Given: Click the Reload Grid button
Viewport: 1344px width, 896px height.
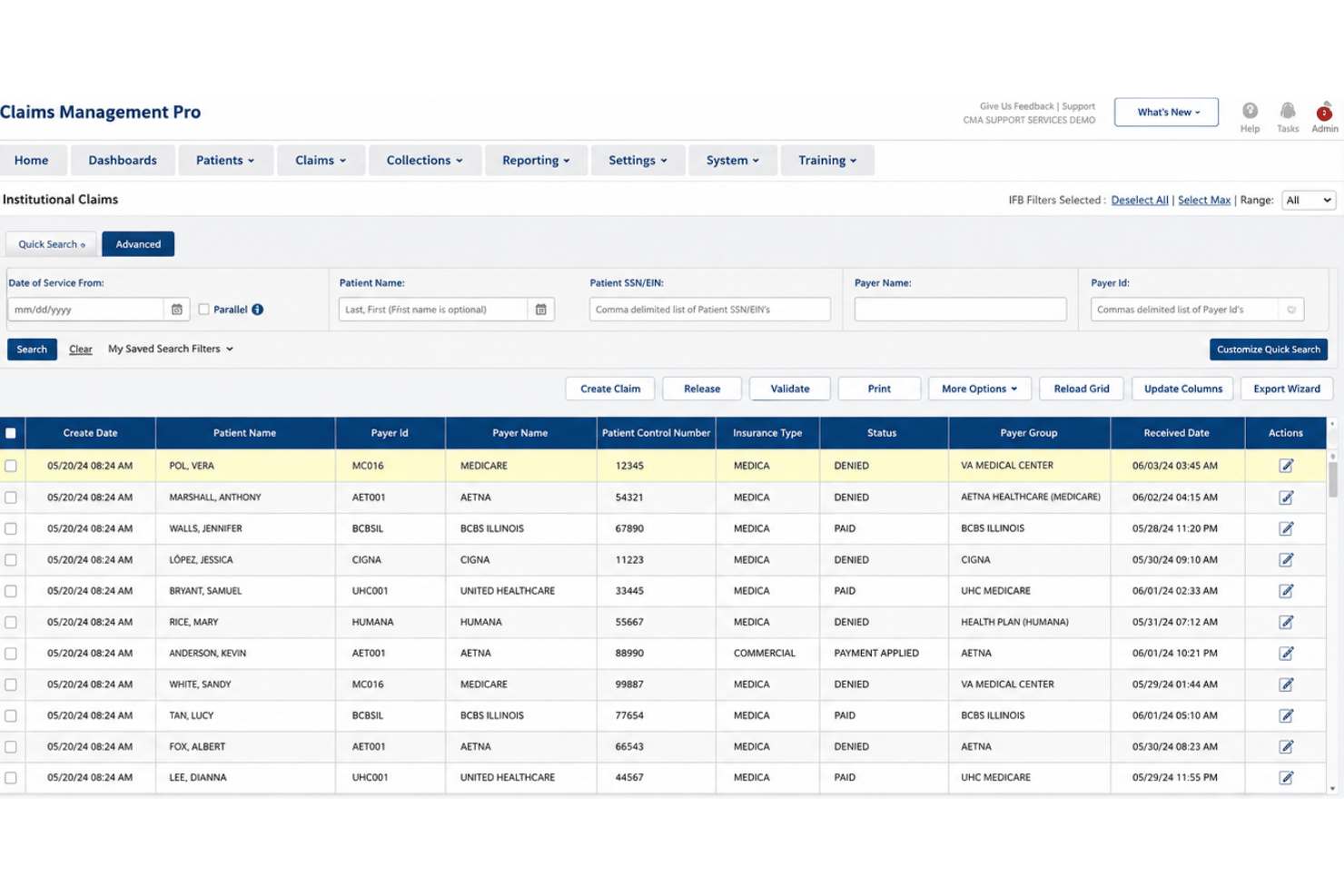Looking at the screenshot, I should [x=1082, y=389].
